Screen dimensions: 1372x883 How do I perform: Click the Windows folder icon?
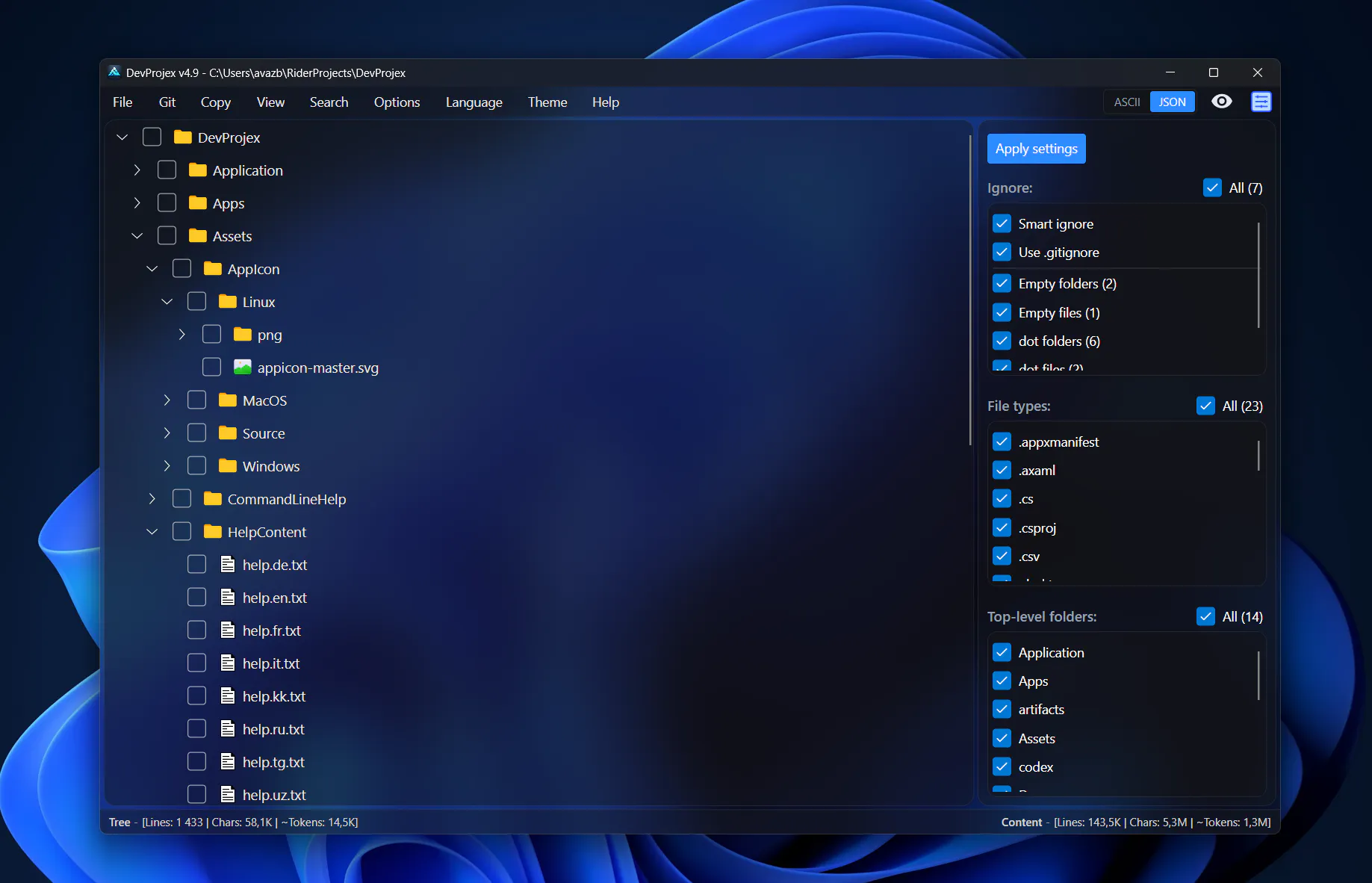(x=228, y=465)
